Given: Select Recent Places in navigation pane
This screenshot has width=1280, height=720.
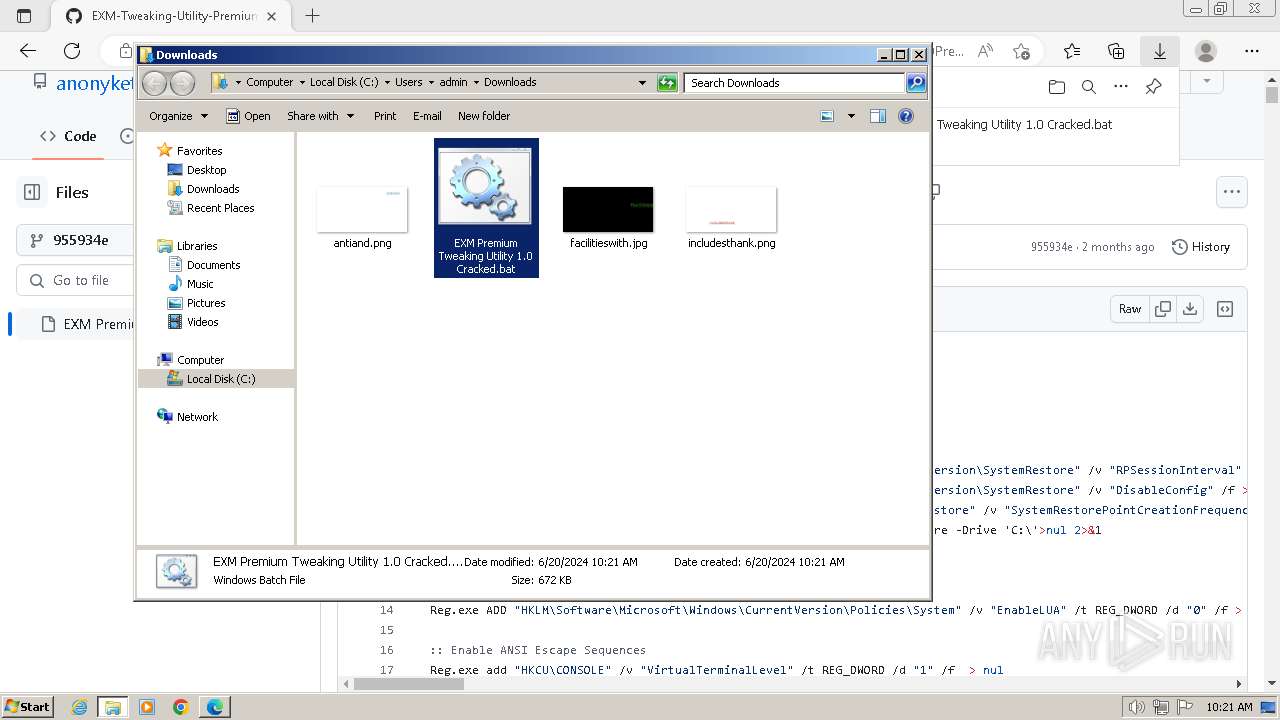Looking at the screenshot, I should [x=220, y=208].
